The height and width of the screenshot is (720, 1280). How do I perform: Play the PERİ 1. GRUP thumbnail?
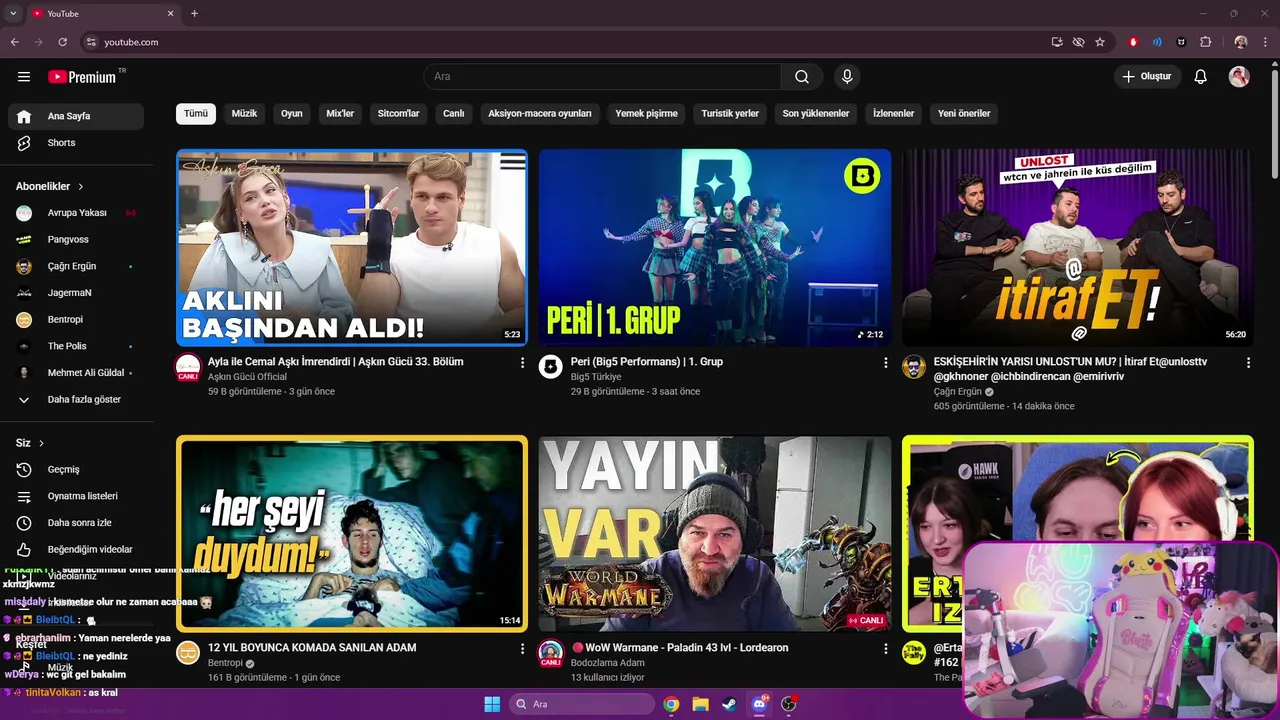(715, 248)
